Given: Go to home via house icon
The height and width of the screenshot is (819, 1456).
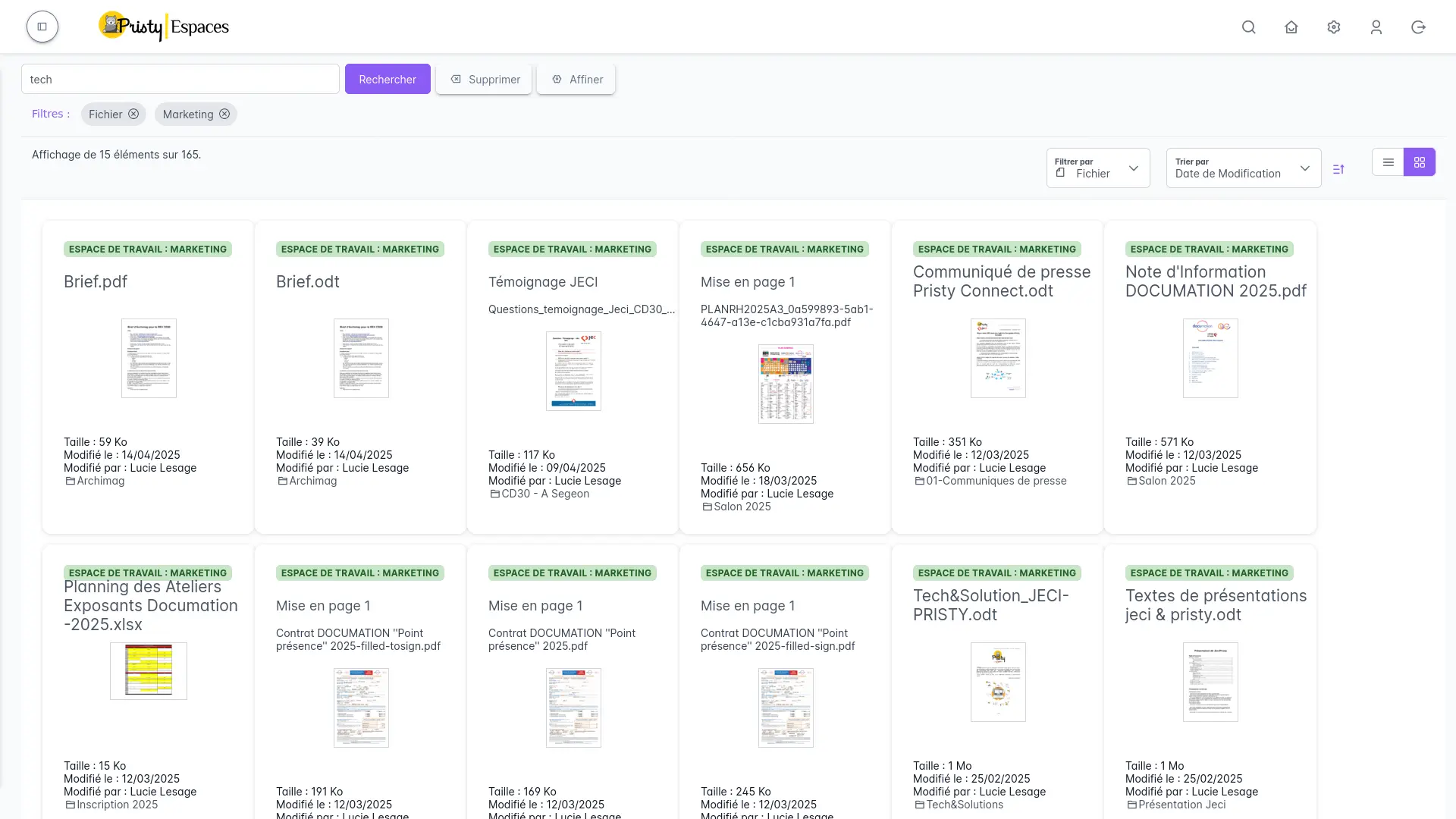Looking at the screenshot, I should point(1291,27).
